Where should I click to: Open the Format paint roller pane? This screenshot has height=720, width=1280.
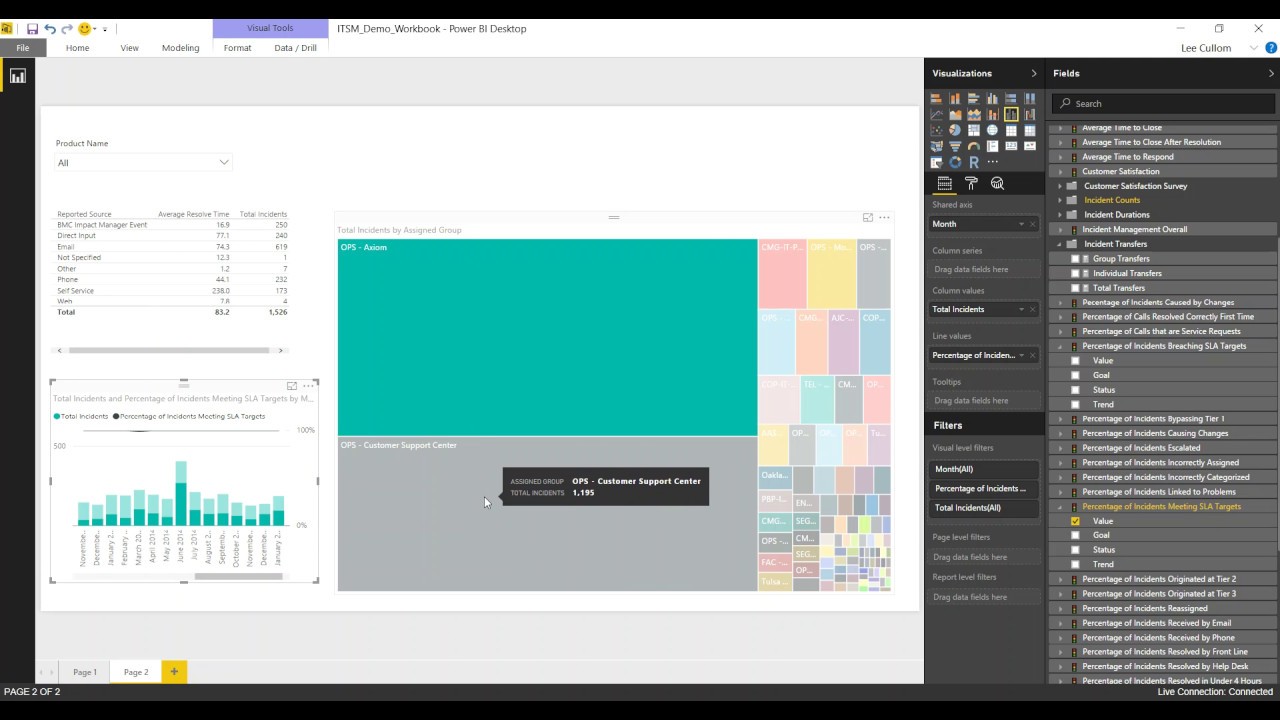970,184
